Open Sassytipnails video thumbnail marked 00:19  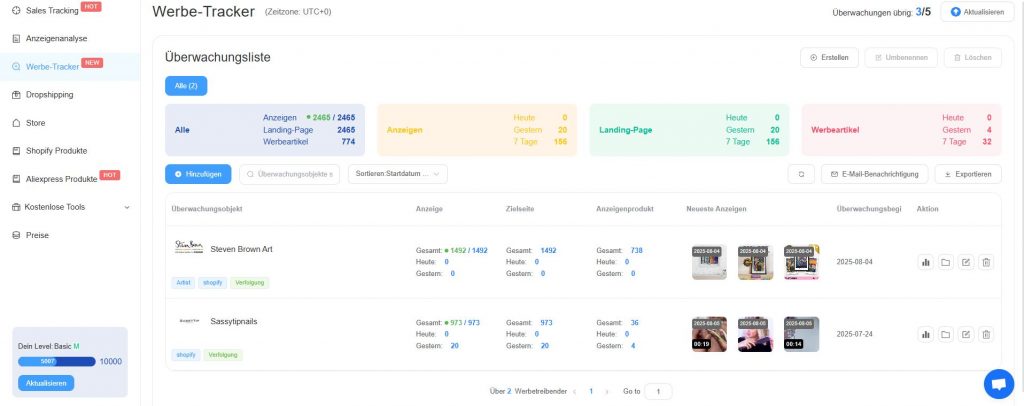point(709,334)
